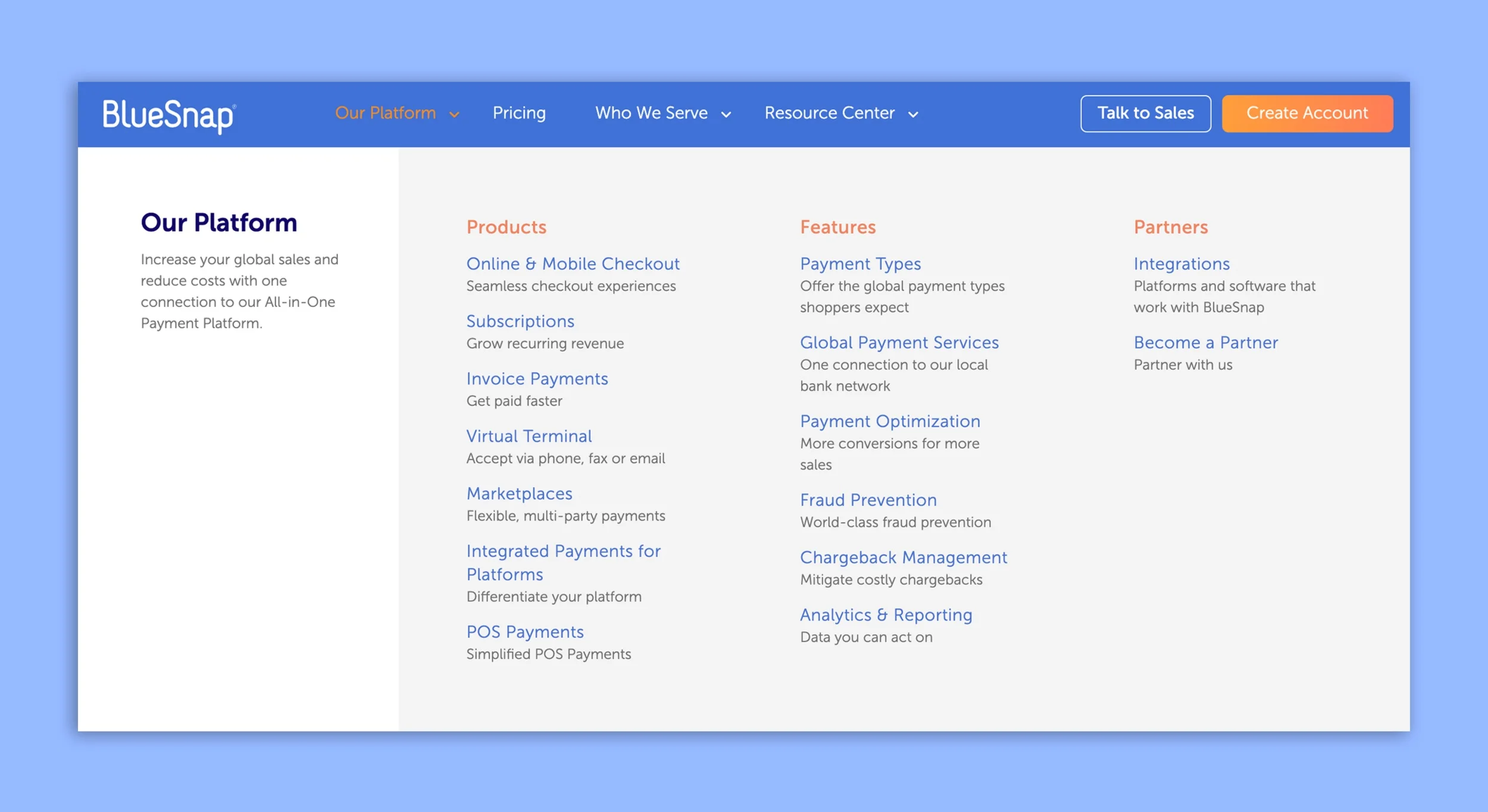1488x812 pixels.
Task: Open the Who We Serve nav menu
Action: tap(651, 113)
